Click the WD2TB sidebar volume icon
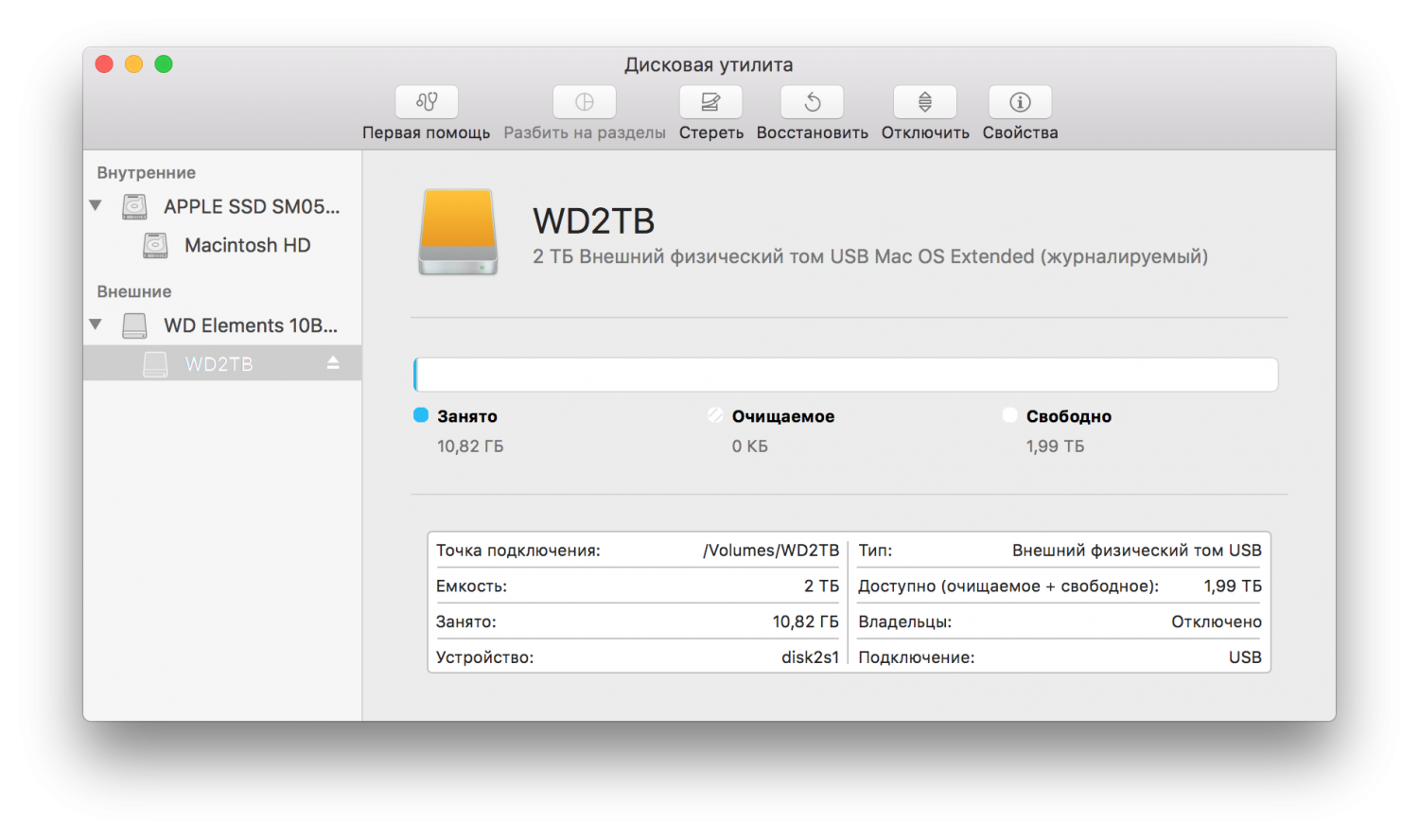Screen dimensions: 1419x840 [155, 364]
